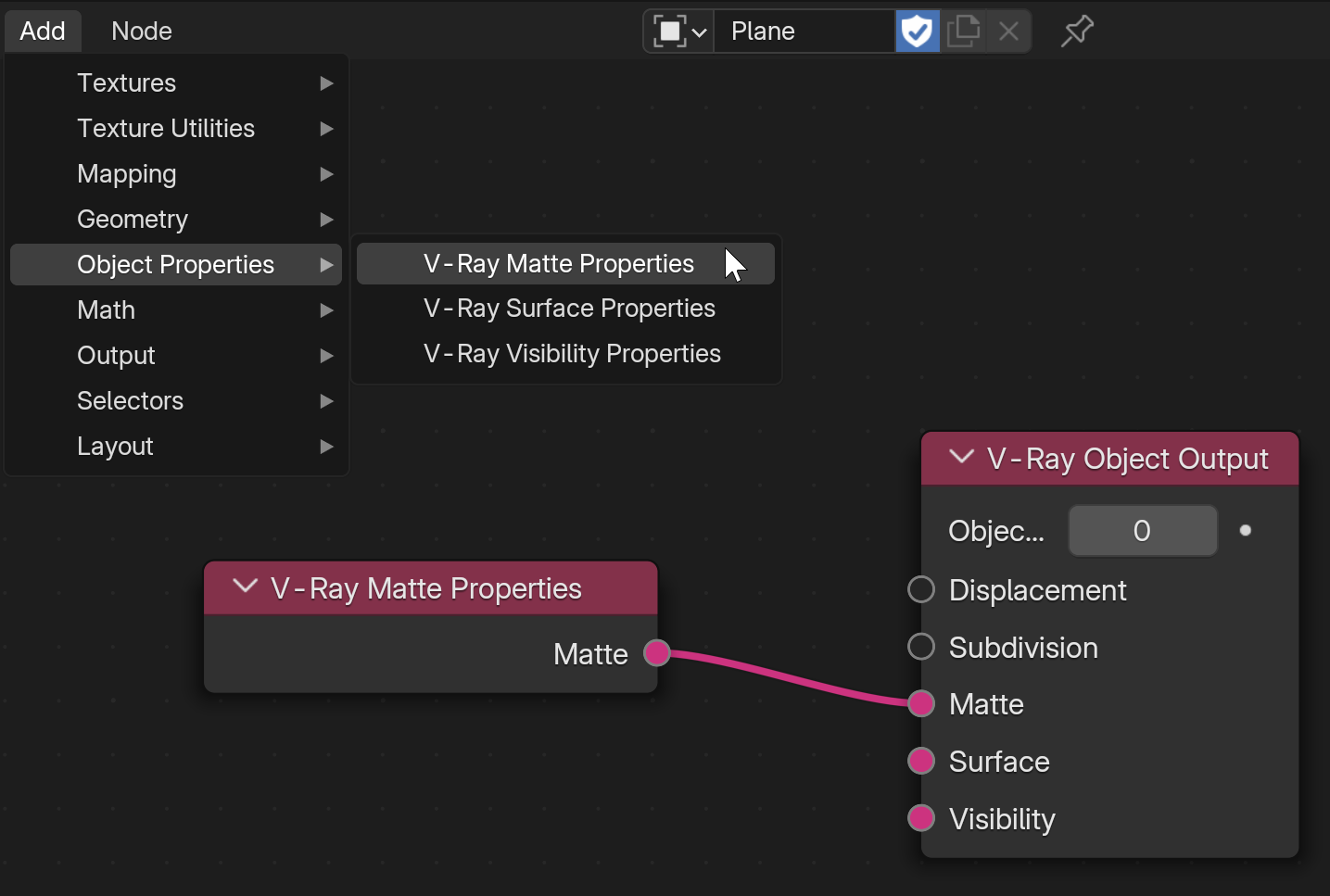
Task: Click the arrow next to Geometry
Action: [x=326, y=220]
